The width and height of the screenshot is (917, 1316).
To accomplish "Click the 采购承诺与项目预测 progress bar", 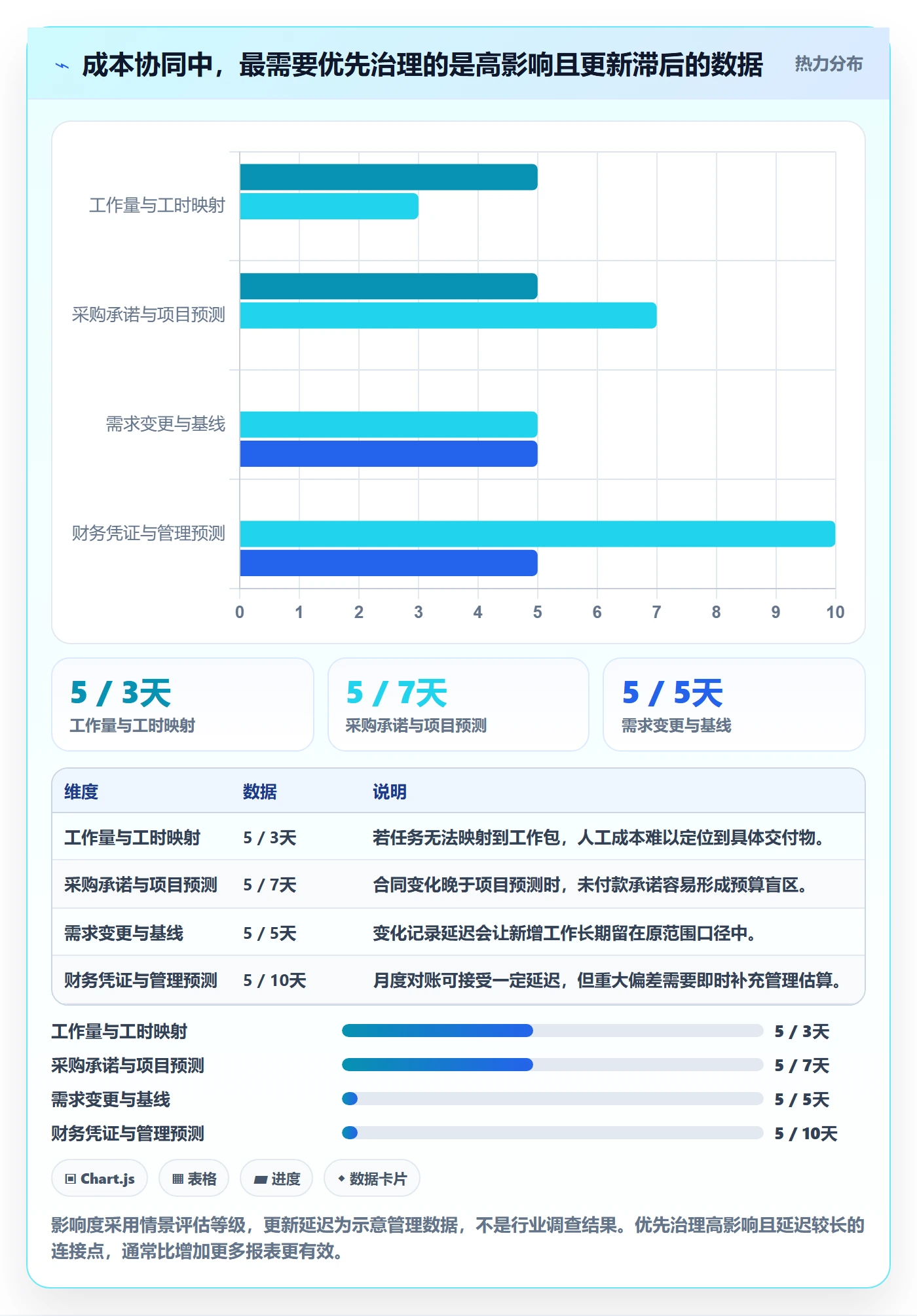I will click(x=552, y=1065).
